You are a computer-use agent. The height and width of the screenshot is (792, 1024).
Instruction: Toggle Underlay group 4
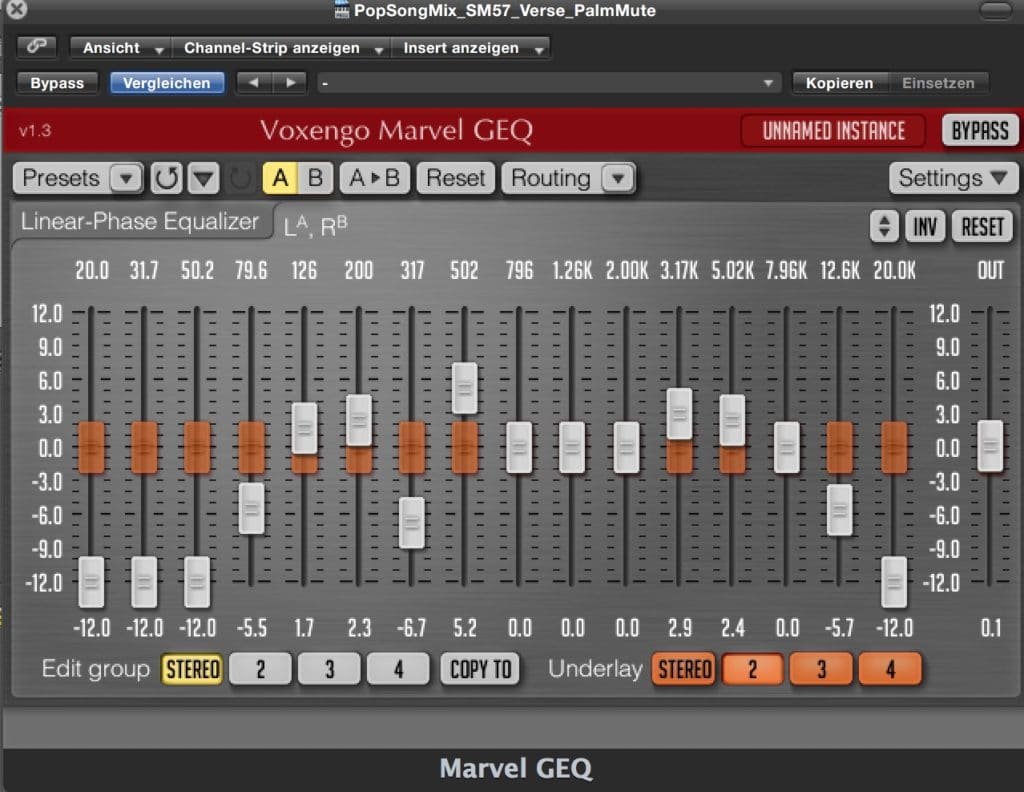pos(890,669)
